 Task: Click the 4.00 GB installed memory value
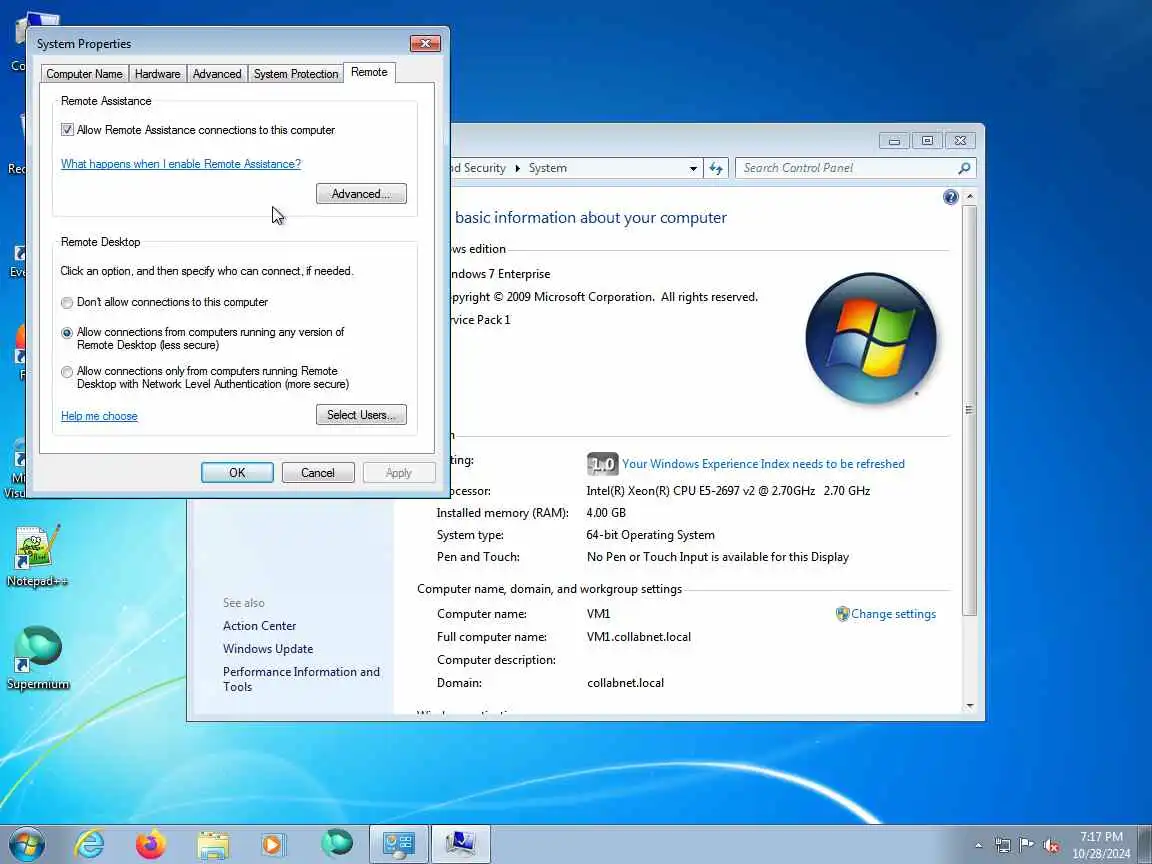[x=606, y=513]
